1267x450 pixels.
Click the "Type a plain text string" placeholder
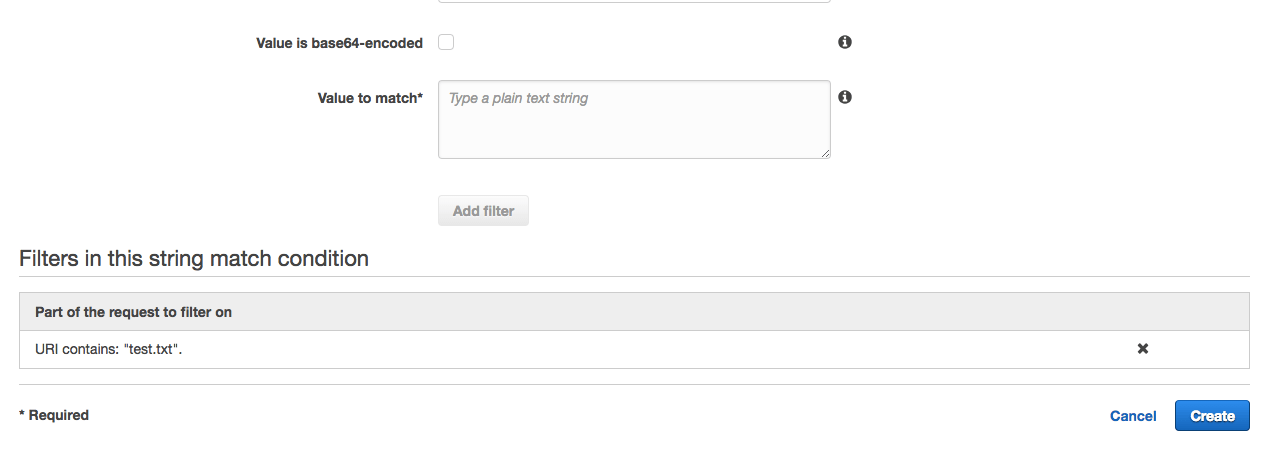pos(519,98)
